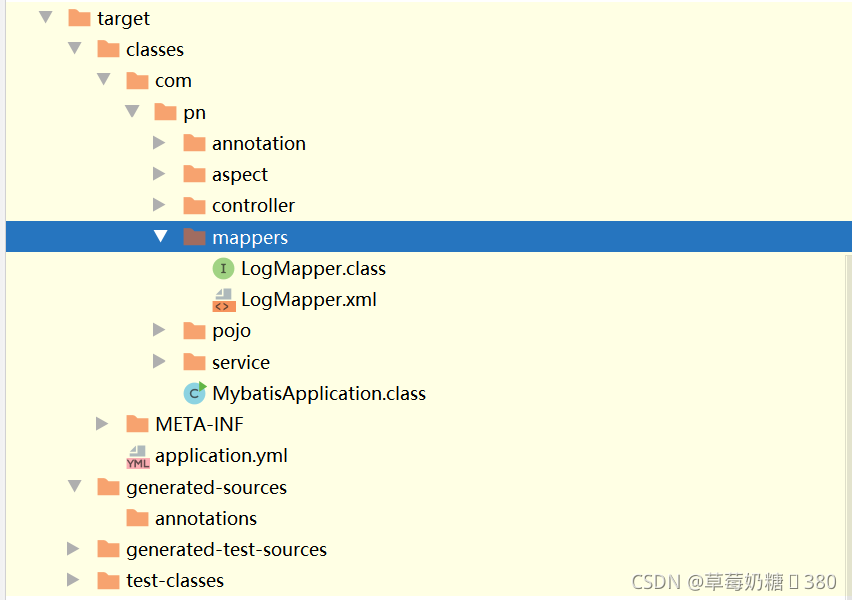Expand the test-classes node
Viewport: 852px width, 600px height.
(71, 580)
